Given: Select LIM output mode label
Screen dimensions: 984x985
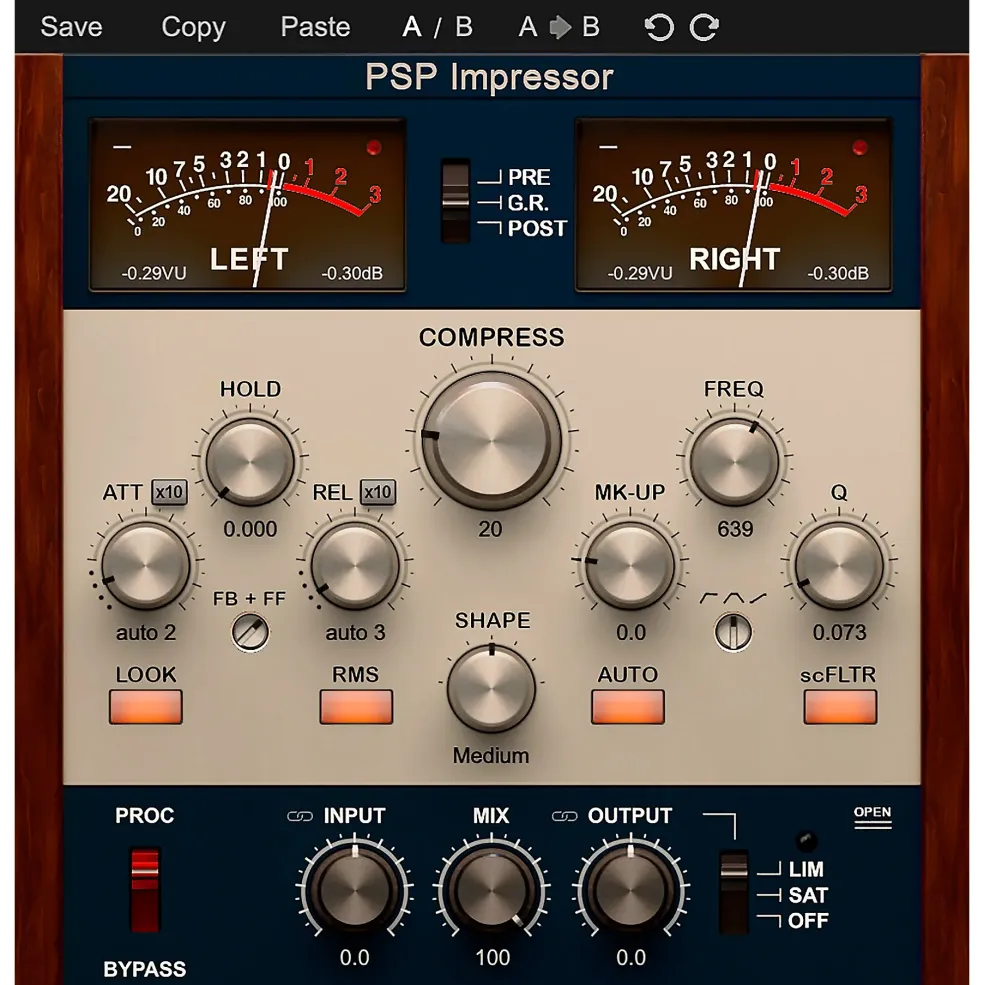Looking at the screenshot, I should click(806, 869).
